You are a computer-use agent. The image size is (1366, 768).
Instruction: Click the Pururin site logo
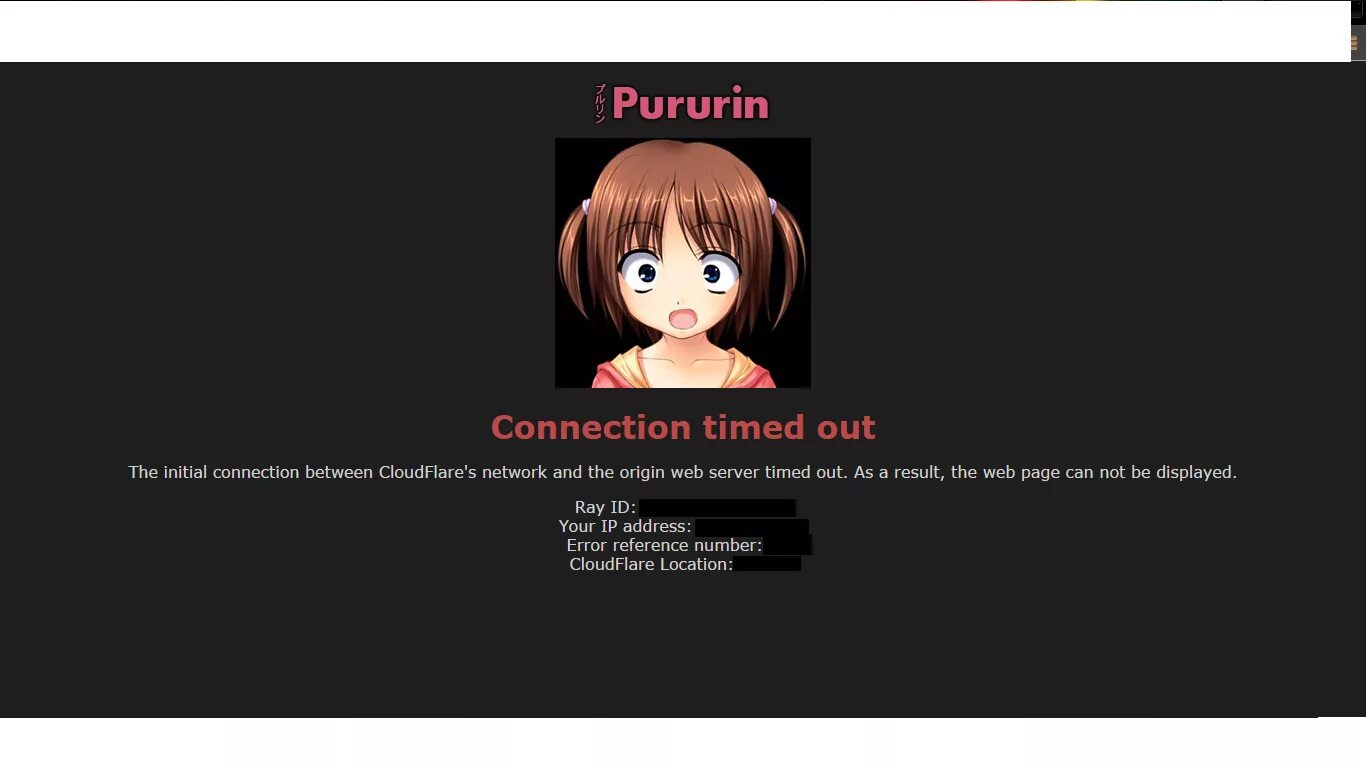(683, 103)
